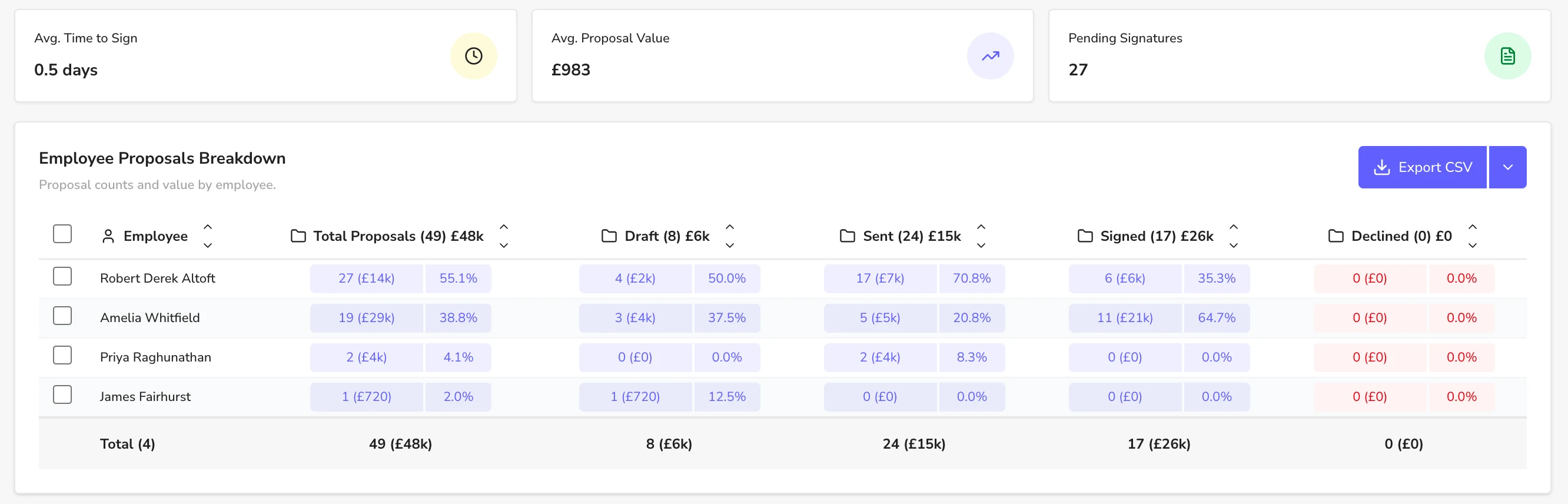1568x504 pixels.
Task: Check the Priya Raghunathan row checkbox
Action: click(x=62, y=356)
